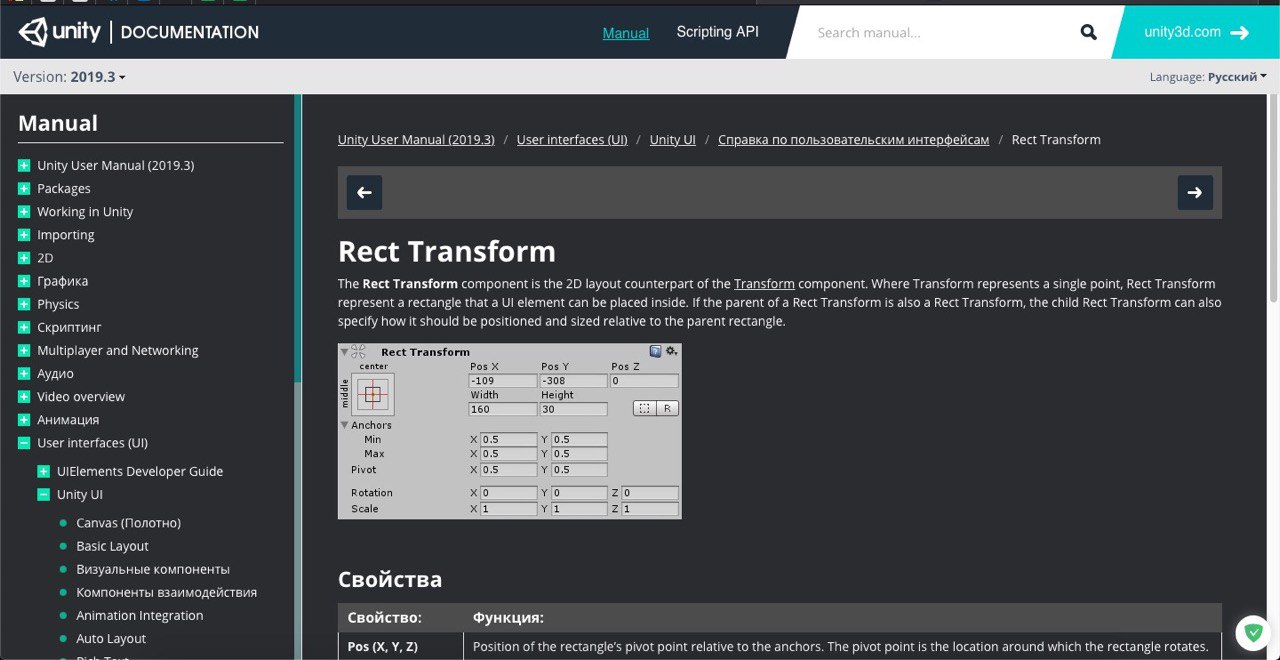The image size is (1280, 660).
Task: Click the Unity logo in header
Action: (x=59, y=32)
